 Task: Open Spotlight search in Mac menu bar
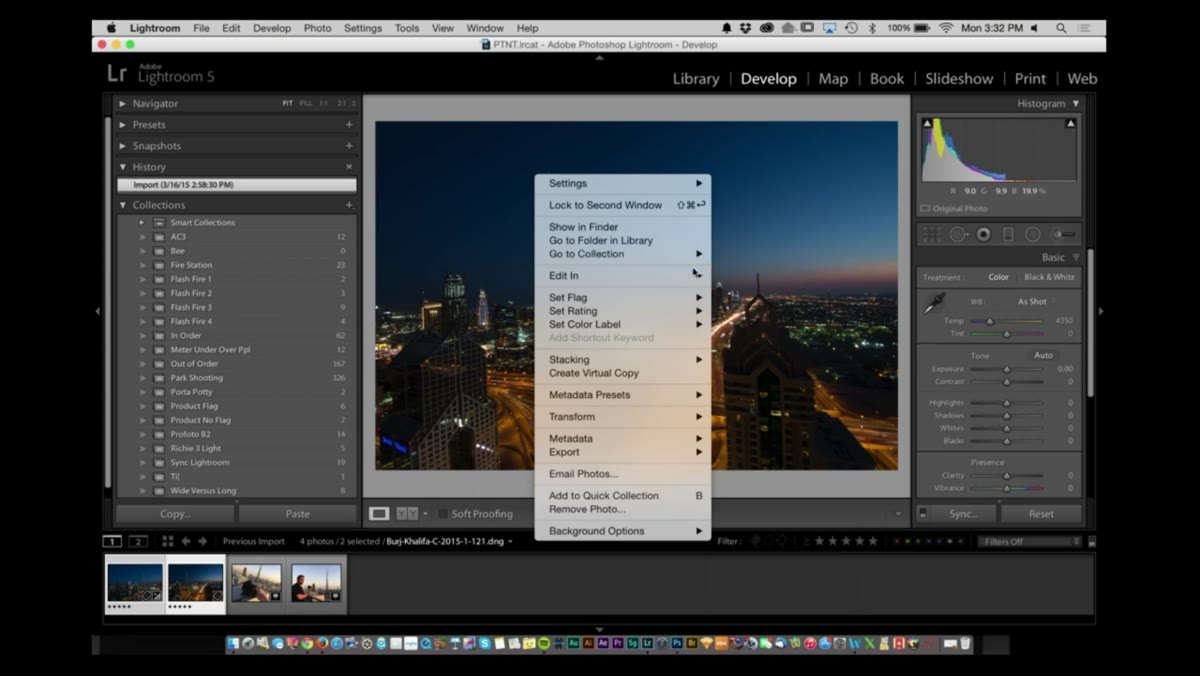tap(1061, 28)
